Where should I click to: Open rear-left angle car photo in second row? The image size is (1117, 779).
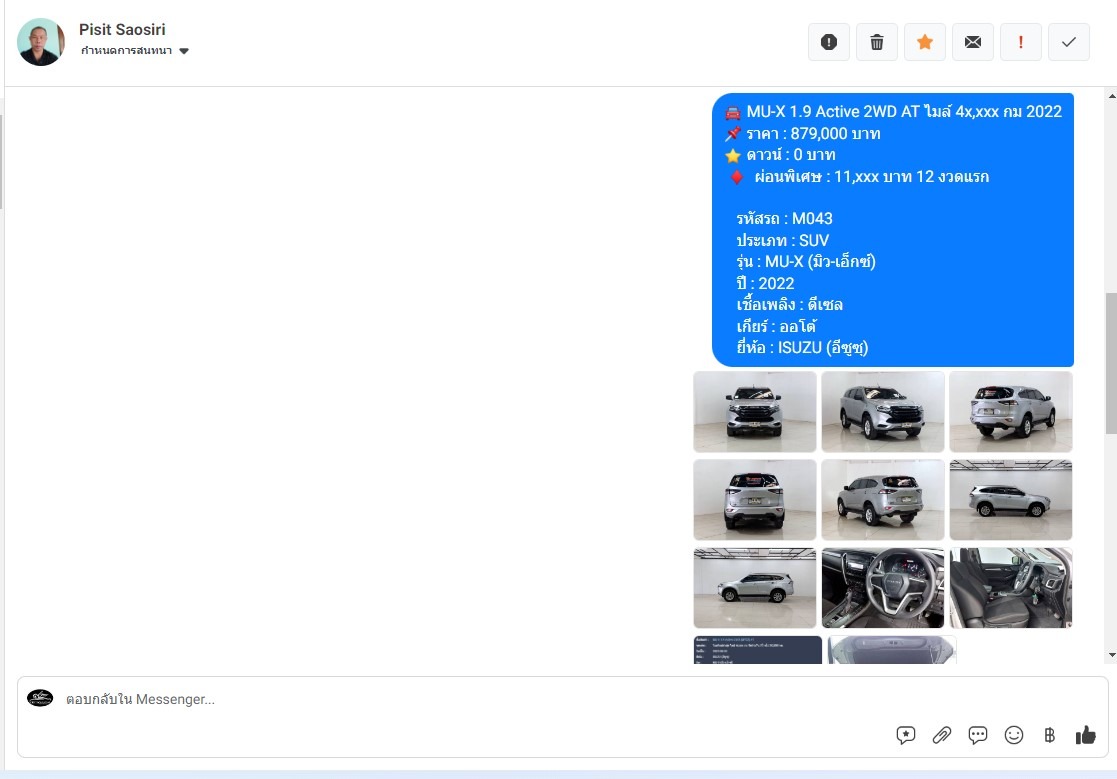tap(883, 500)
